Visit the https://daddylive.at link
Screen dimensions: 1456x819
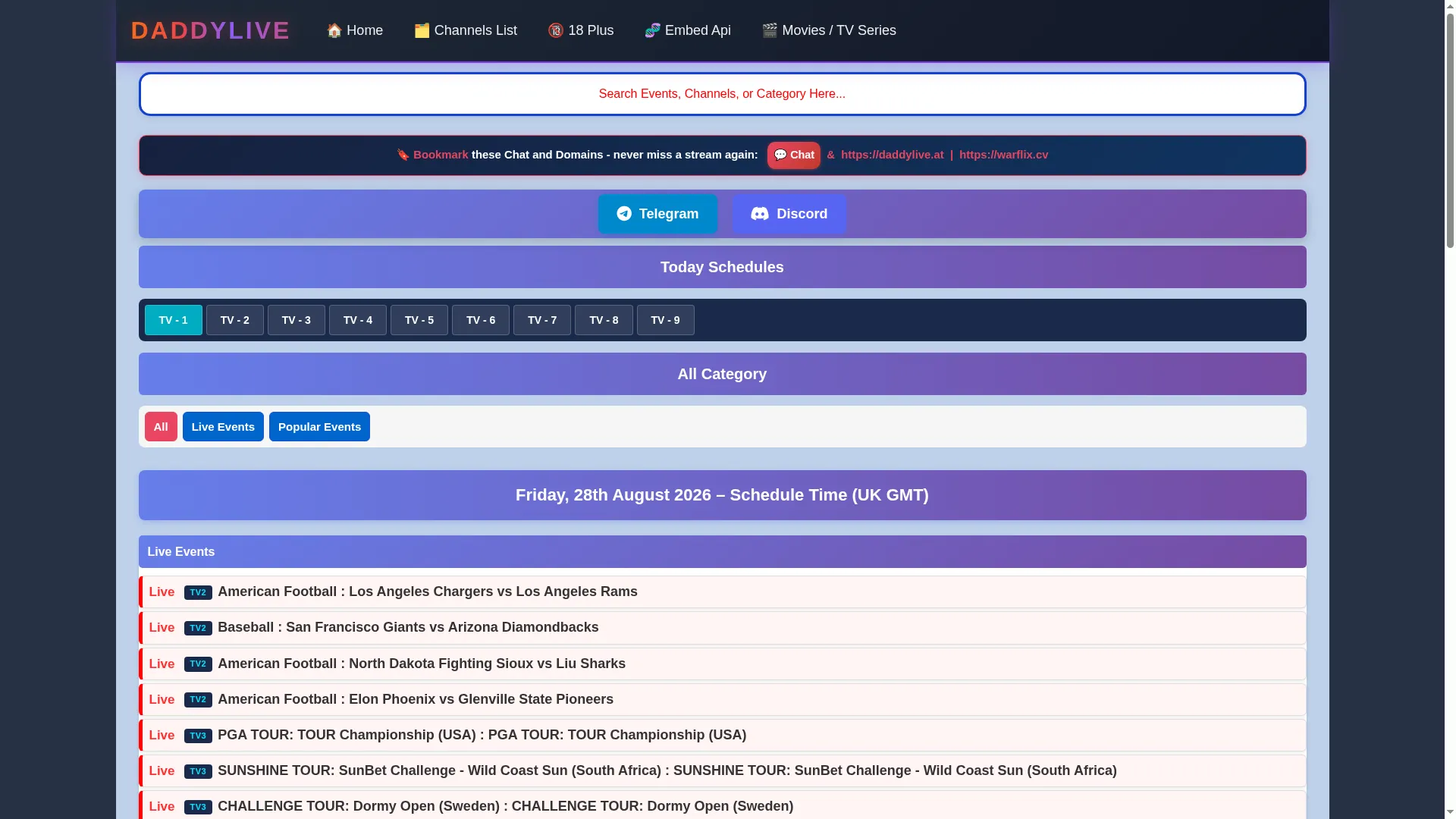point(892,155)
